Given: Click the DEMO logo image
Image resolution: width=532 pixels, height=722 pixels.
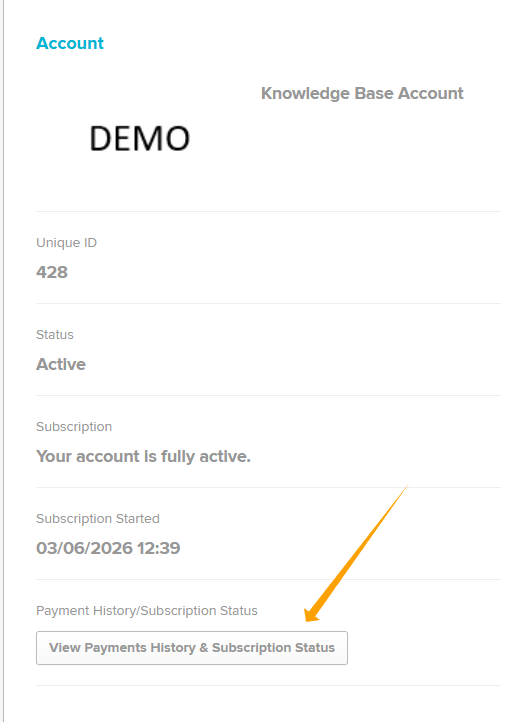Looking at the screenshot, I should pos(140,138).
